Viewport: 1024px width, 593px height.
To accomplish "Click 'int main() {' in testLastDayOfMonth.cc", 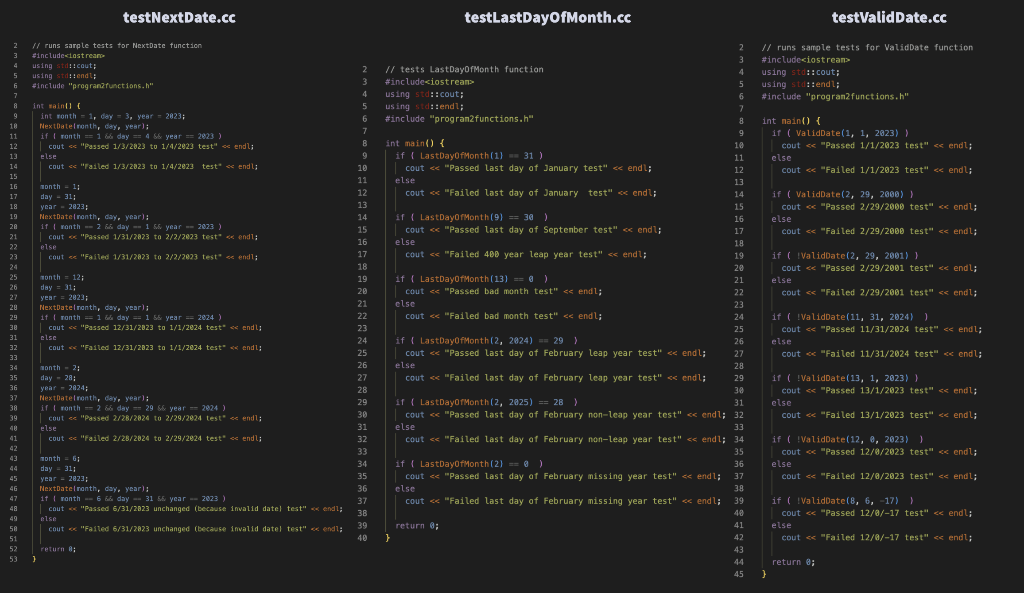I will pyautogui.click(x=414, y=143).
